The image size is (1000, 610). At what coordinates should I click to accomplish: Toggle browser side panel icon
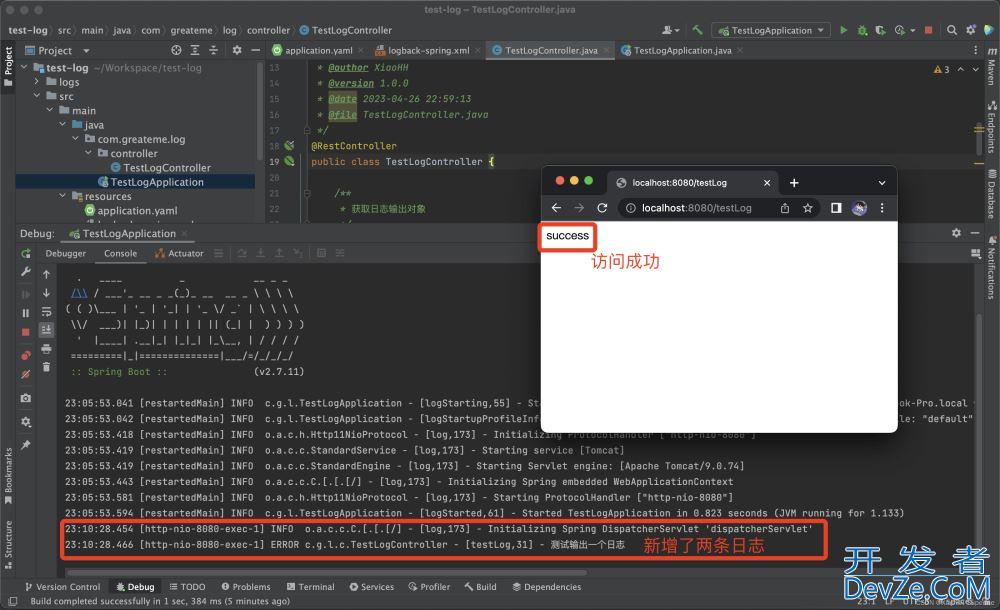tap(836, 208)
